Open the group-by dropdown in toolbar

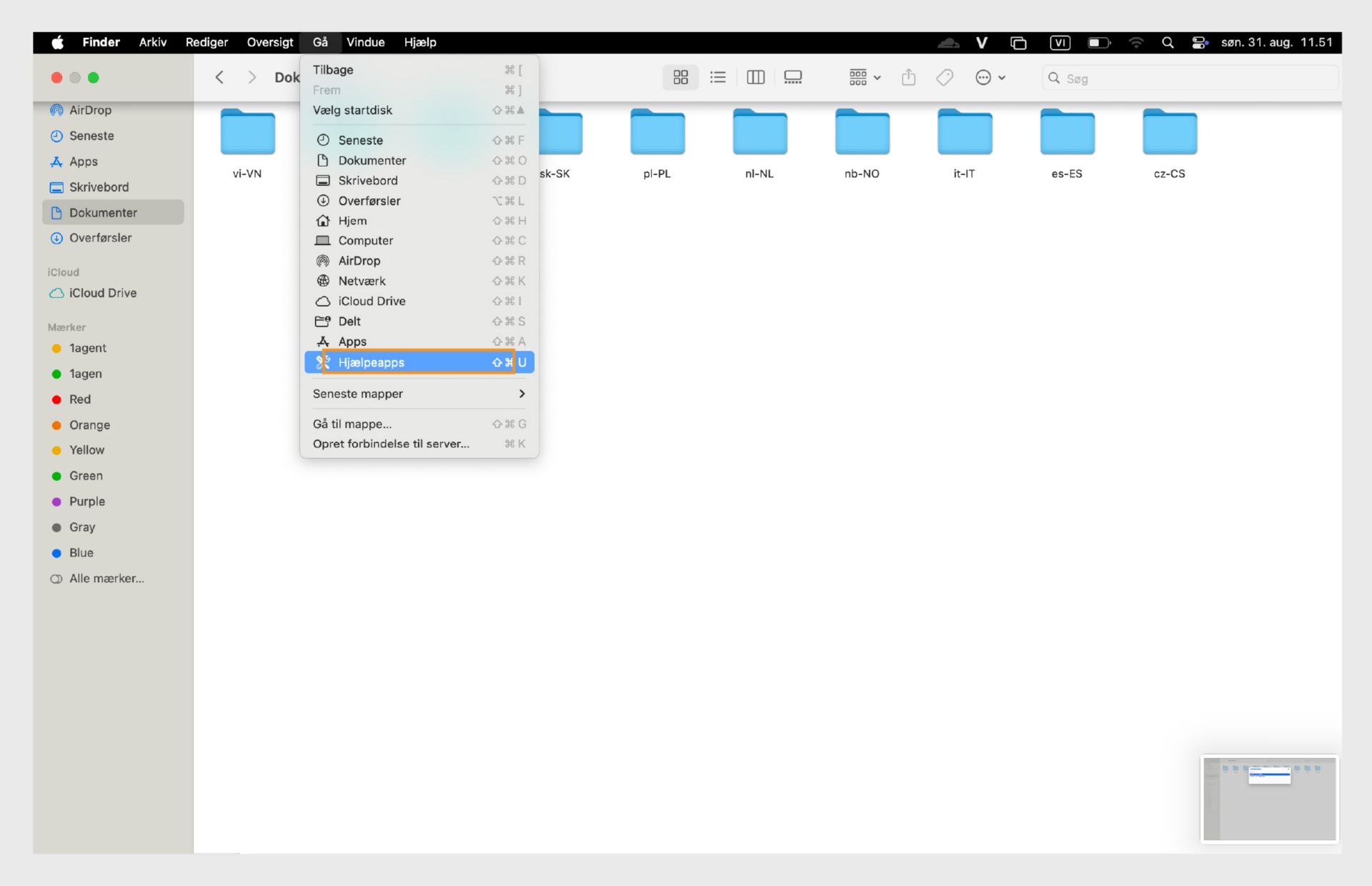pyautogui.click(x=865, y=77)
